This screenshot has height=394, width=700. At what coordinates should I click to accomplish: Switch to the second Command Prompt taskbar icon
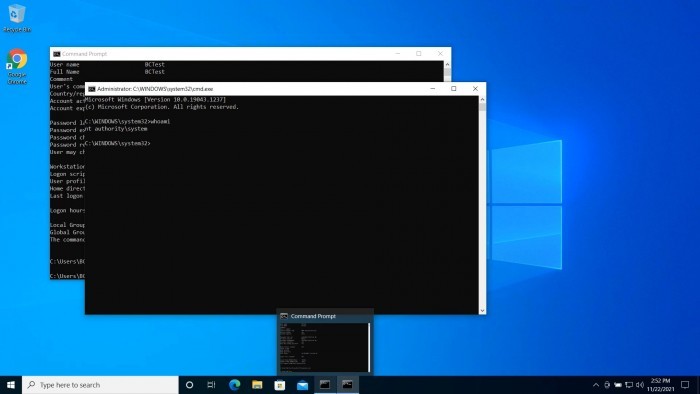click(347, 385)
